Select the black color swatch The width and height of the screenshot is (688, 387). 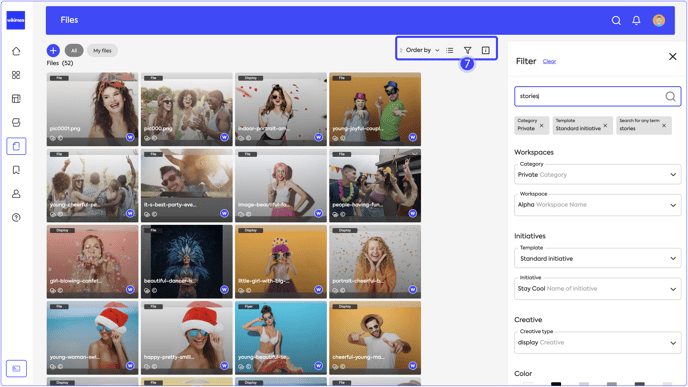556,384
